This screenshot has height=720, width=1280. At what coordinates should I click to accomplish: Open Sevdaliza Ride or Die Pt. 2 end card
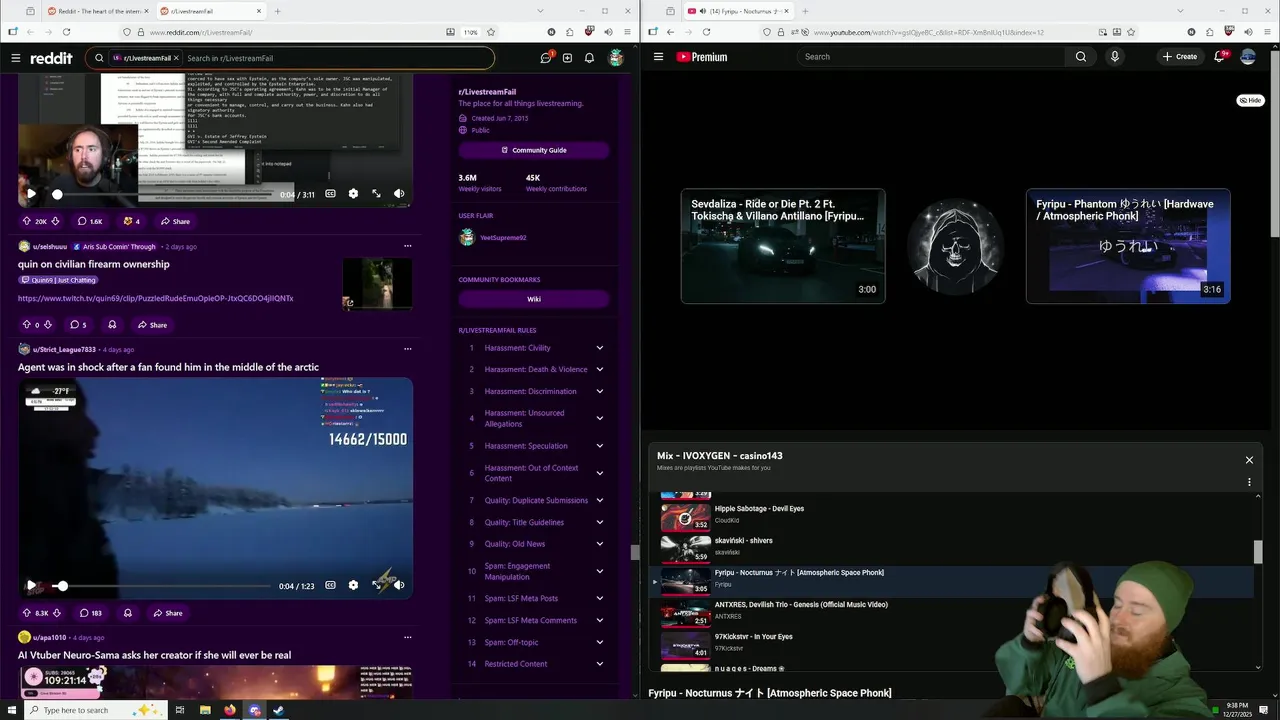click(783, 246)
